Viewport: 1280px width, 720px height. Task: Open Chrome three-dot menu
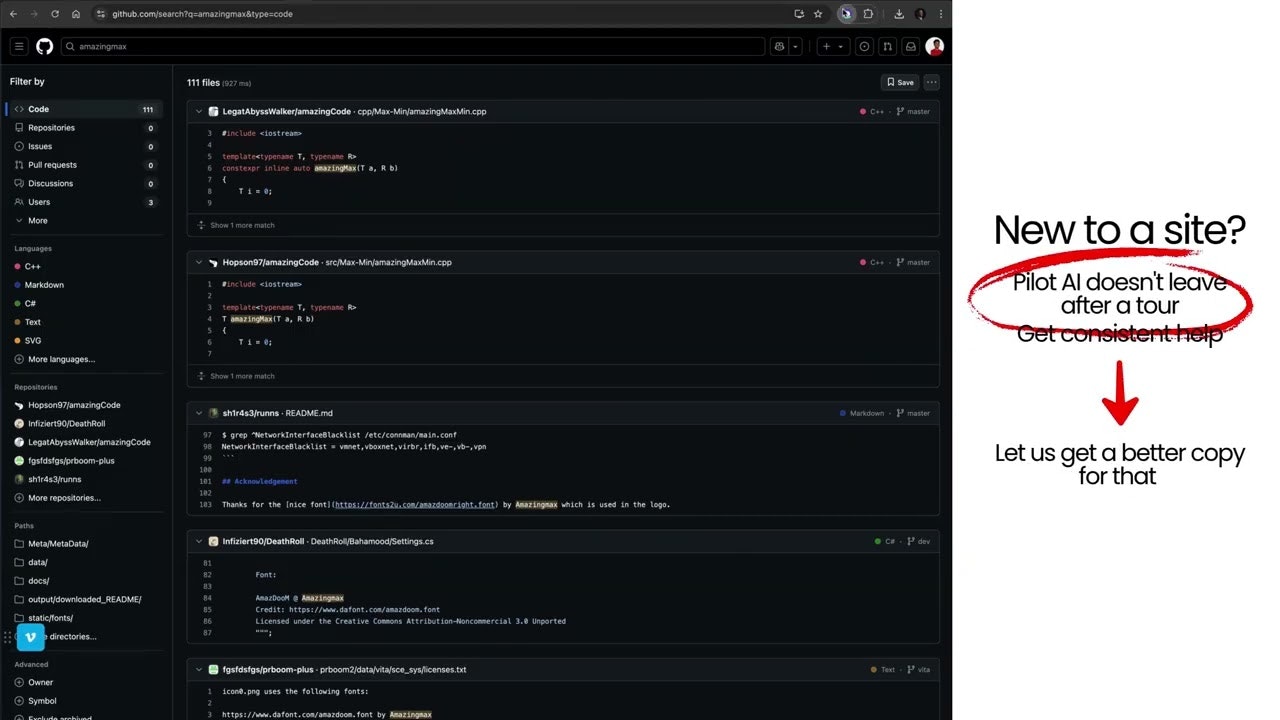(940, 14)
